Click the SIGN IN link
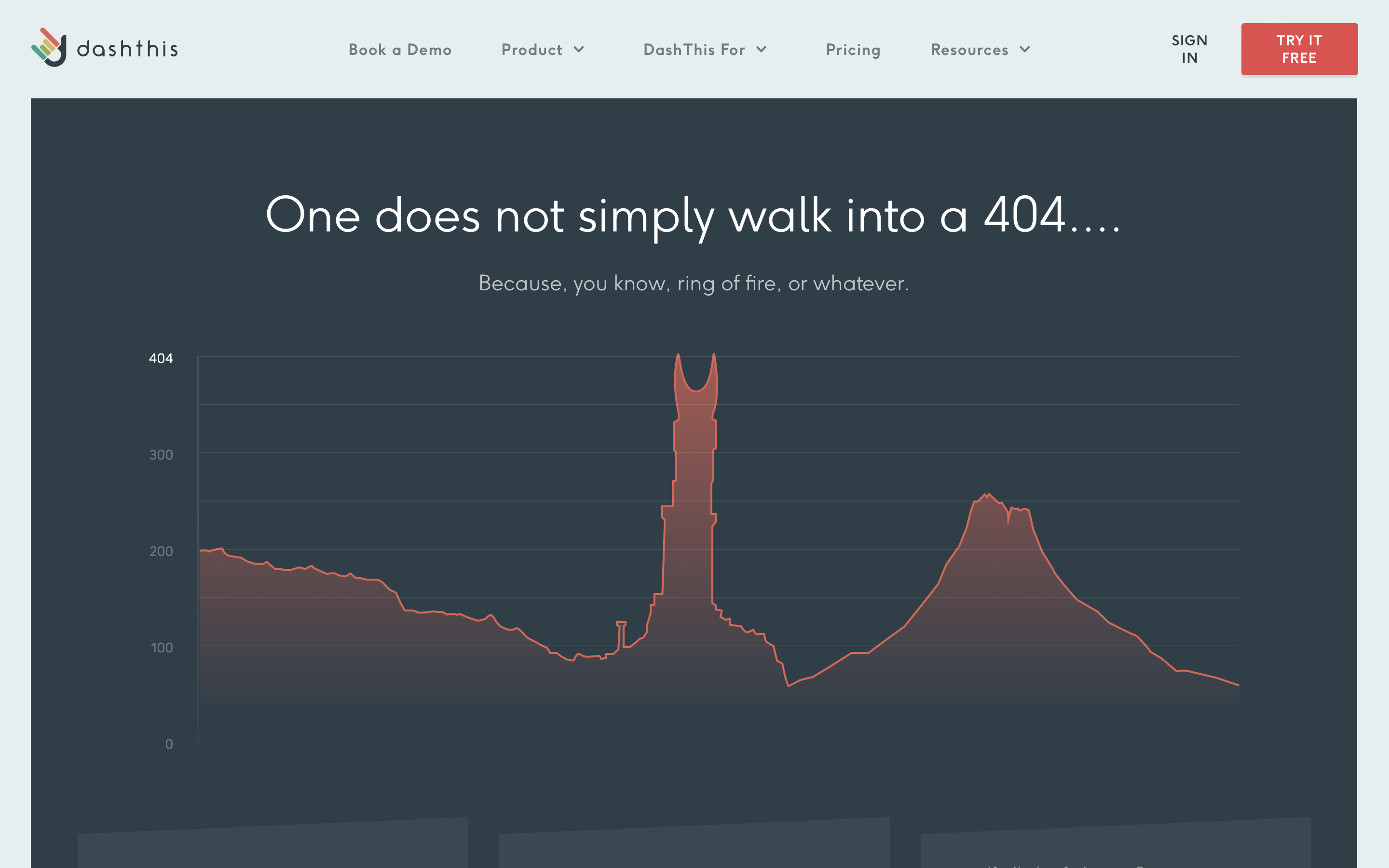The width and height of the screenshot is (1389, 868). pyautogui.click(x=1189, y=49)
